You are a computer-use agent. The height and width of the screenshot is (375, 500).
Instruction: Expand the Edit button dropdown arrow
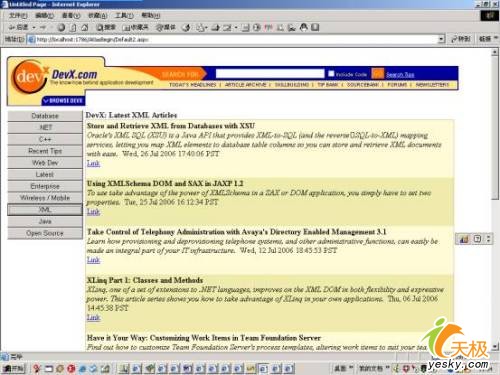tap(236, 27)
